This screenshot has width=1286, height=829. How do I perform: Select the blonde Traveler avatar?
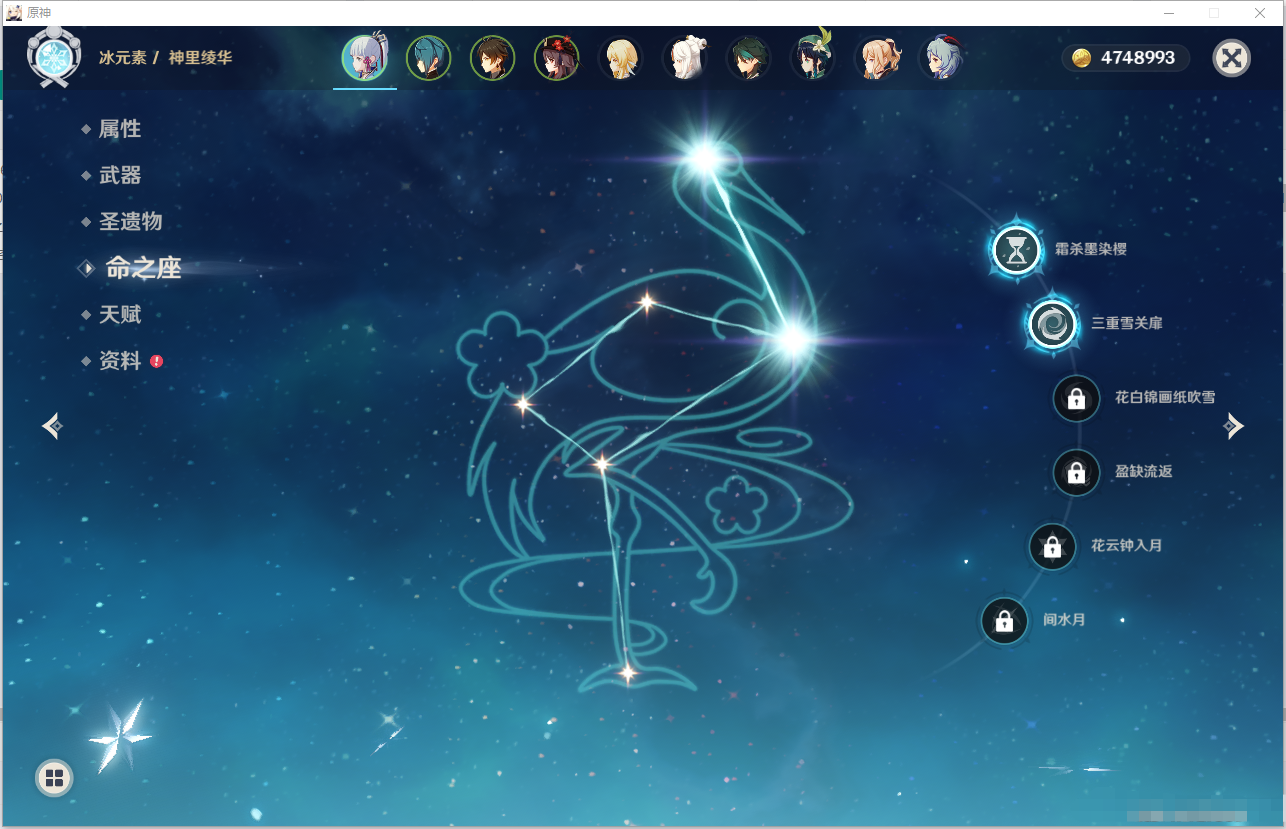[x=621, y=58]
